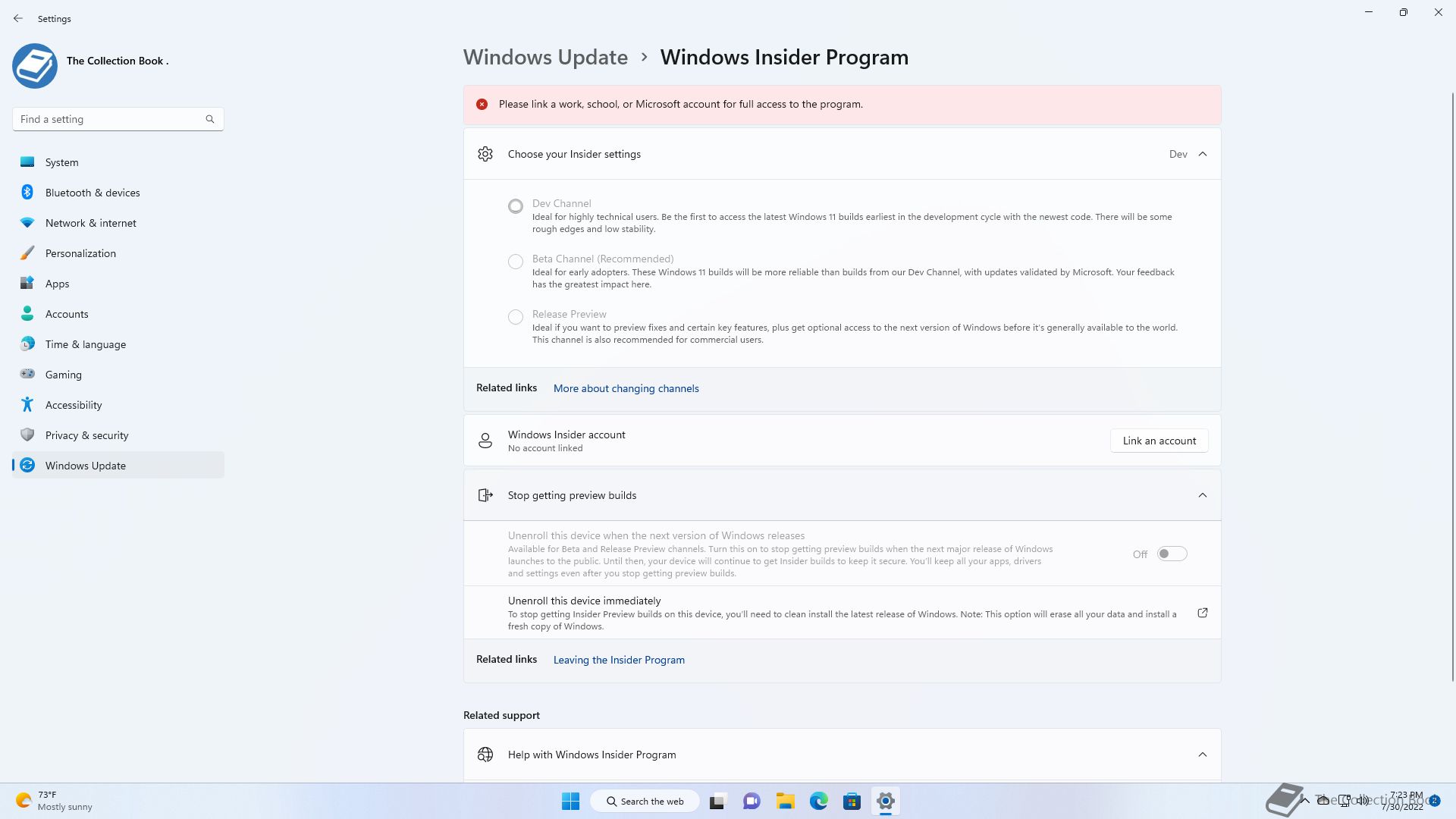Go to Accessibility settings
1456x819 pixels.
118,404
